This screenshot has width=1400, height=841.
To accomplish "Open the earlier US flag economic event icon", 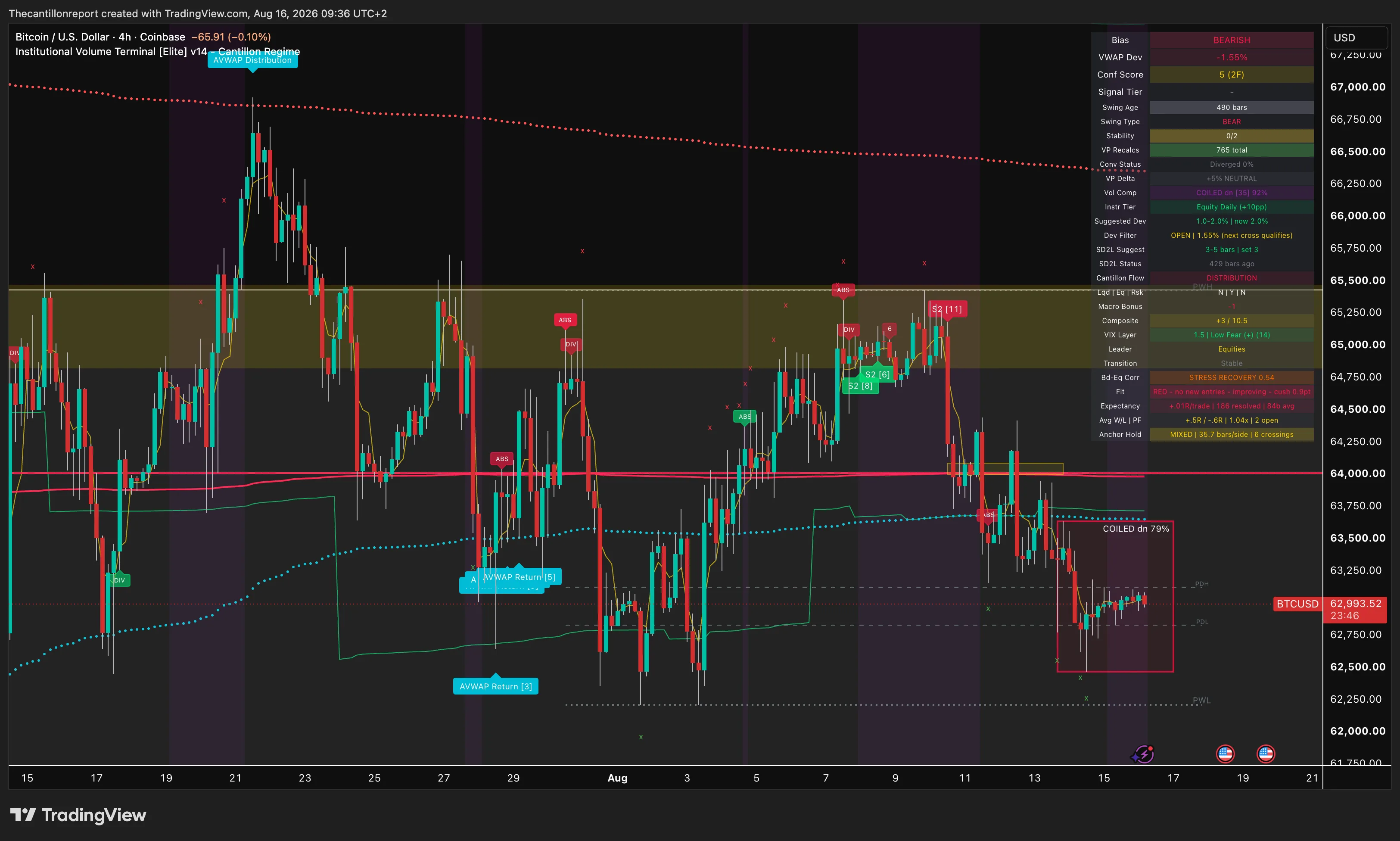I will tap(1225, 754).
